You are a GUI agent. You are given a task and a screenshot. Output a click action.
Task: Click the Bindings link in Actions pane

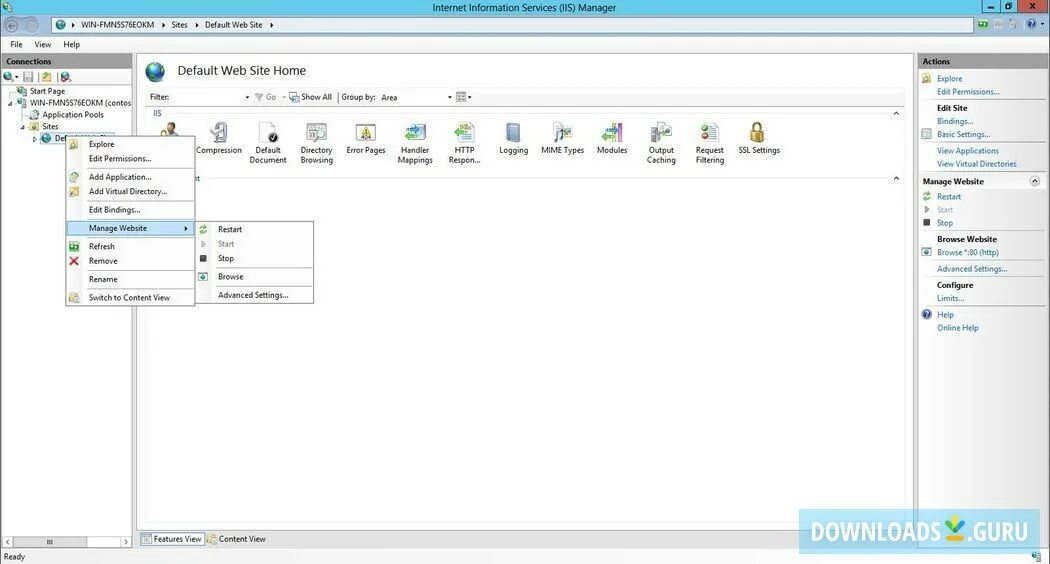[955, 121]
